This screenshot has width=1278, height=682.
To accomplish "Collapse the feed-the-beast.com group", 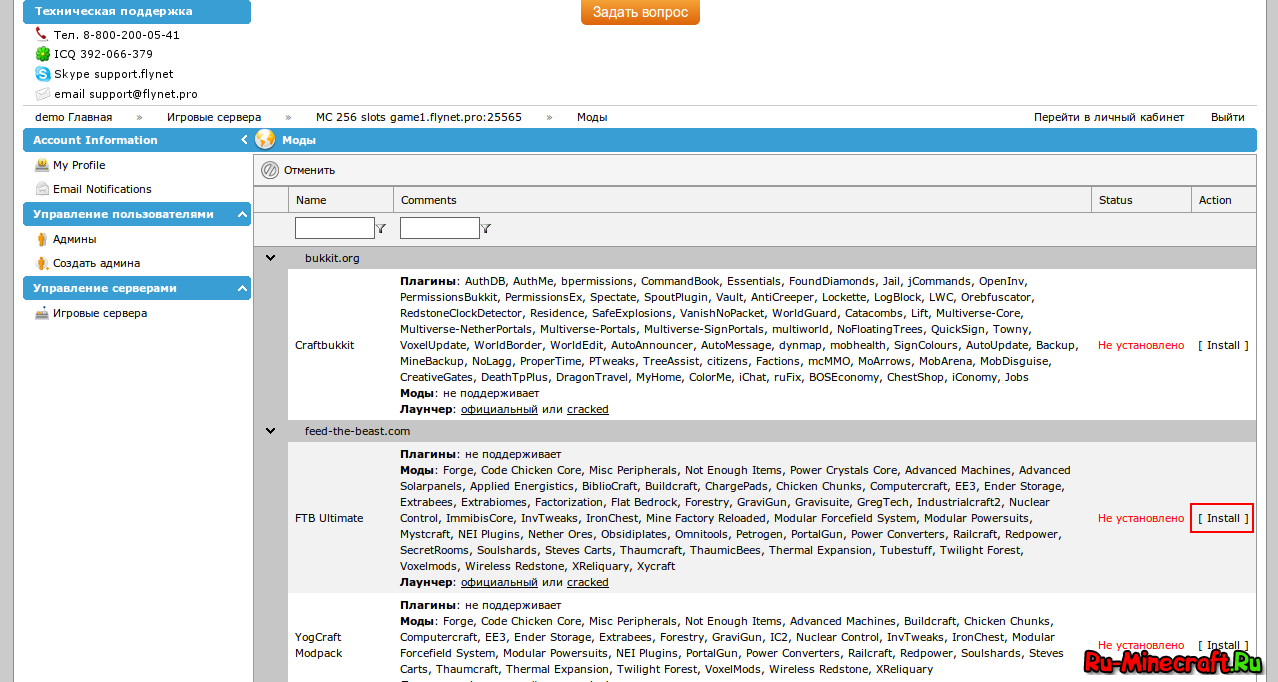I will coord(270,431).
